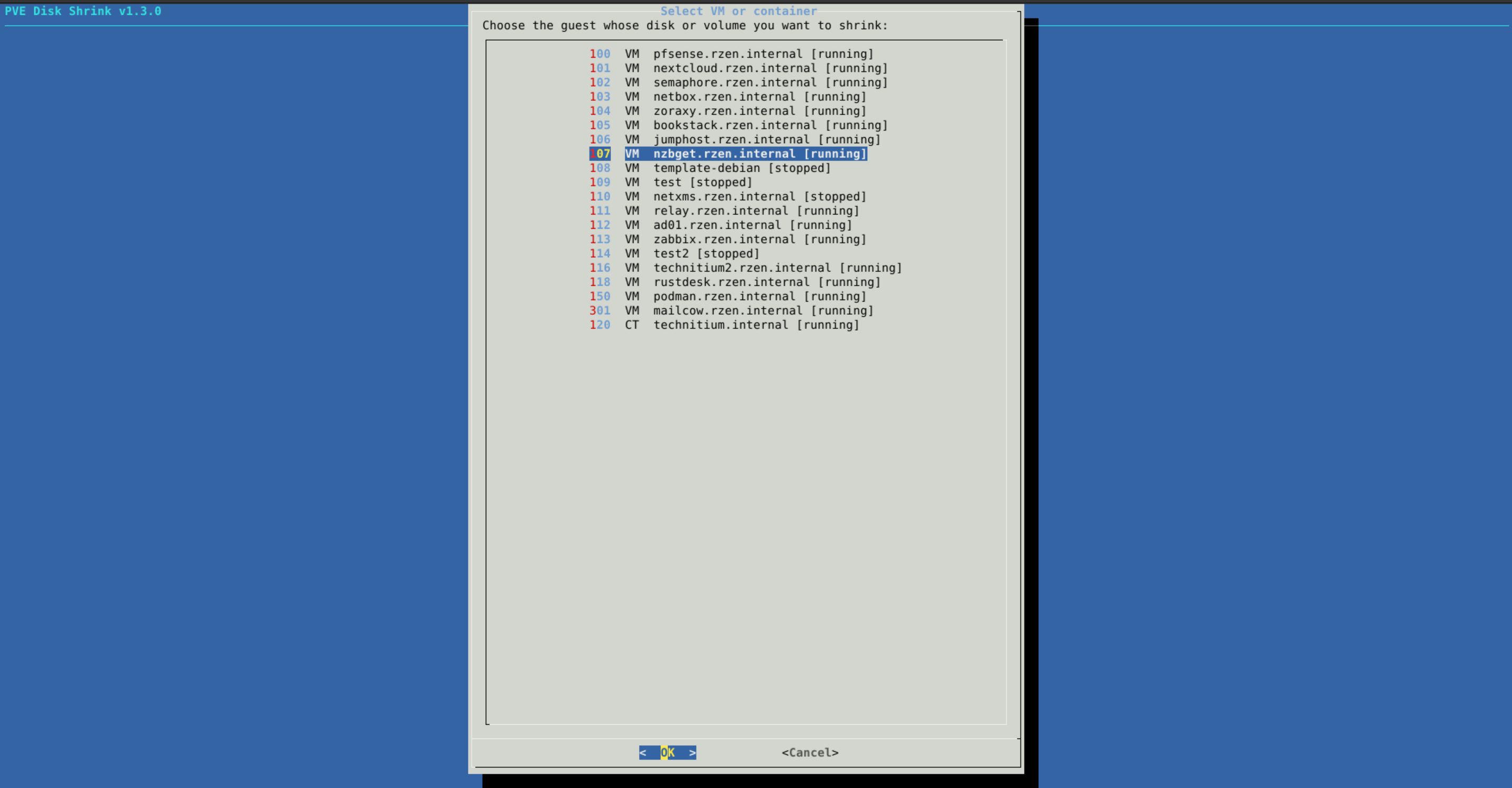The image size is (1512, 788).
Task: Choose VM 105 bookstack.rzen.internal
Action: [738, 125]
